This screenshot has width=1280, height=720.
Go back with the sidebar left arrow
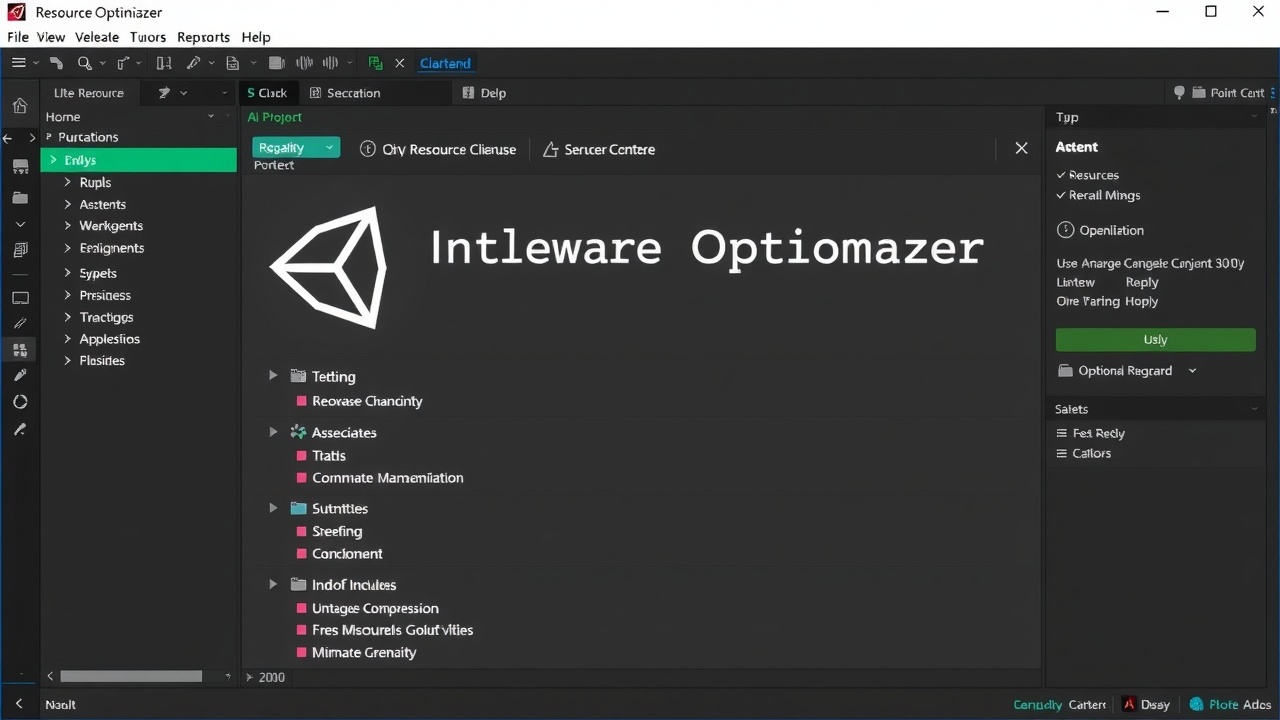(8, 138)
